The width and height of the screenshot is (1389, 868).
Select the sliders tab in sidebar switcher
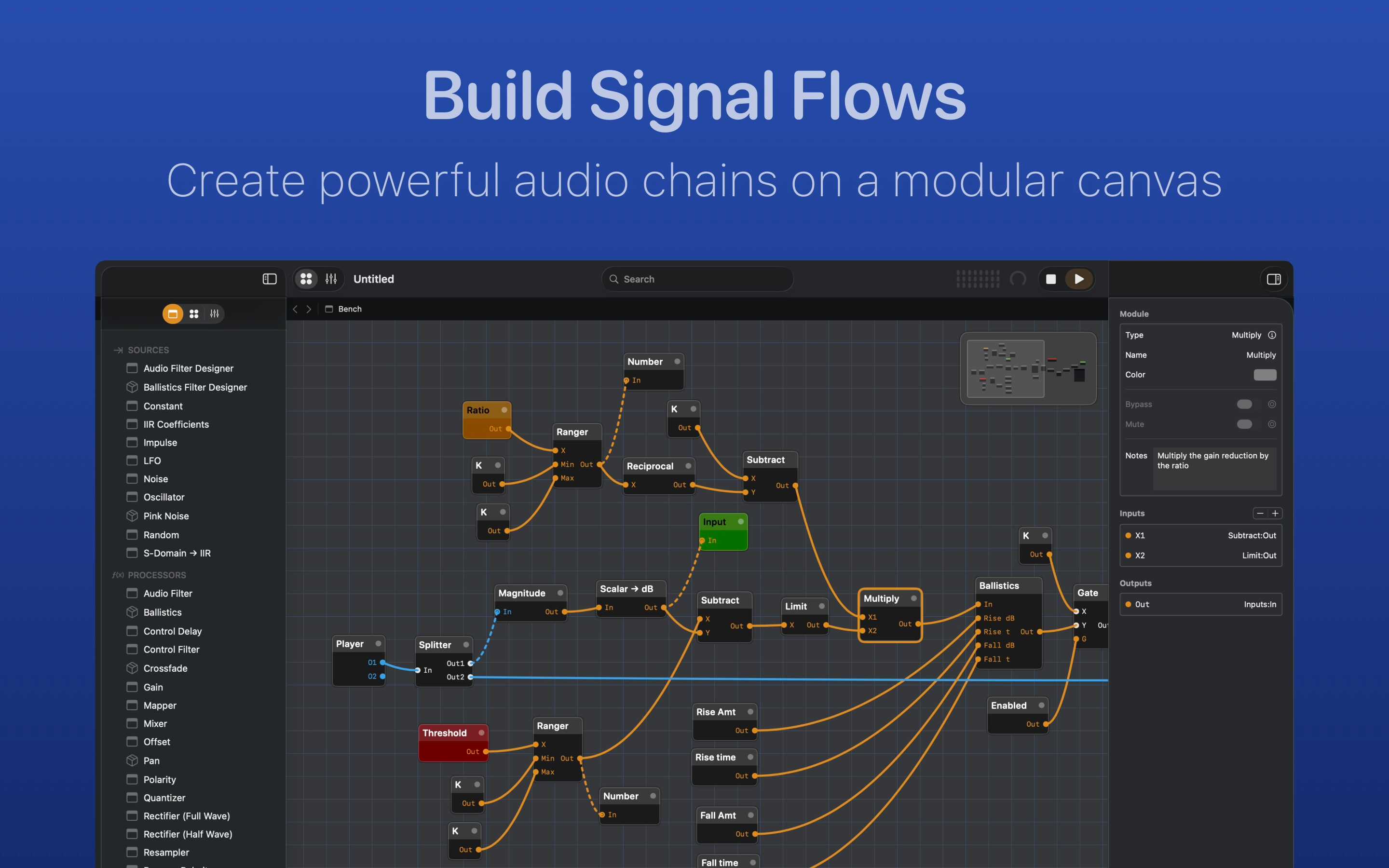click(215, 314)
